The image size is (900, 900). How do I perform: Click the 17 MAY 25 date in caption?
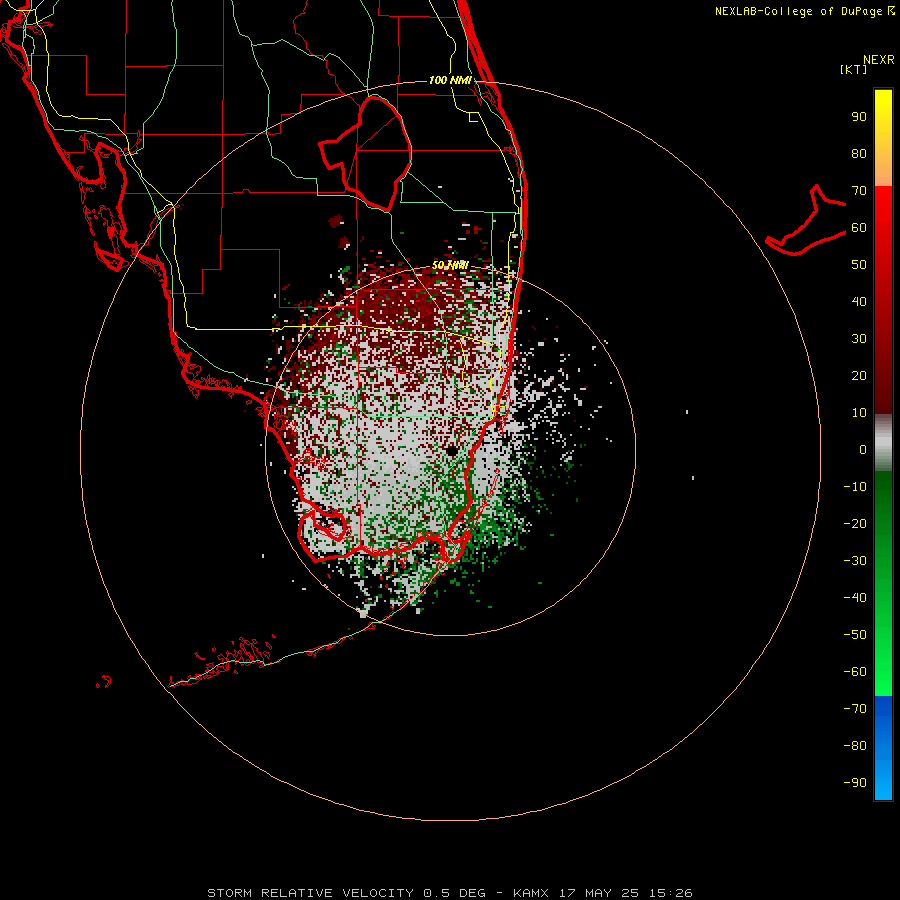(x=599, y=893)
